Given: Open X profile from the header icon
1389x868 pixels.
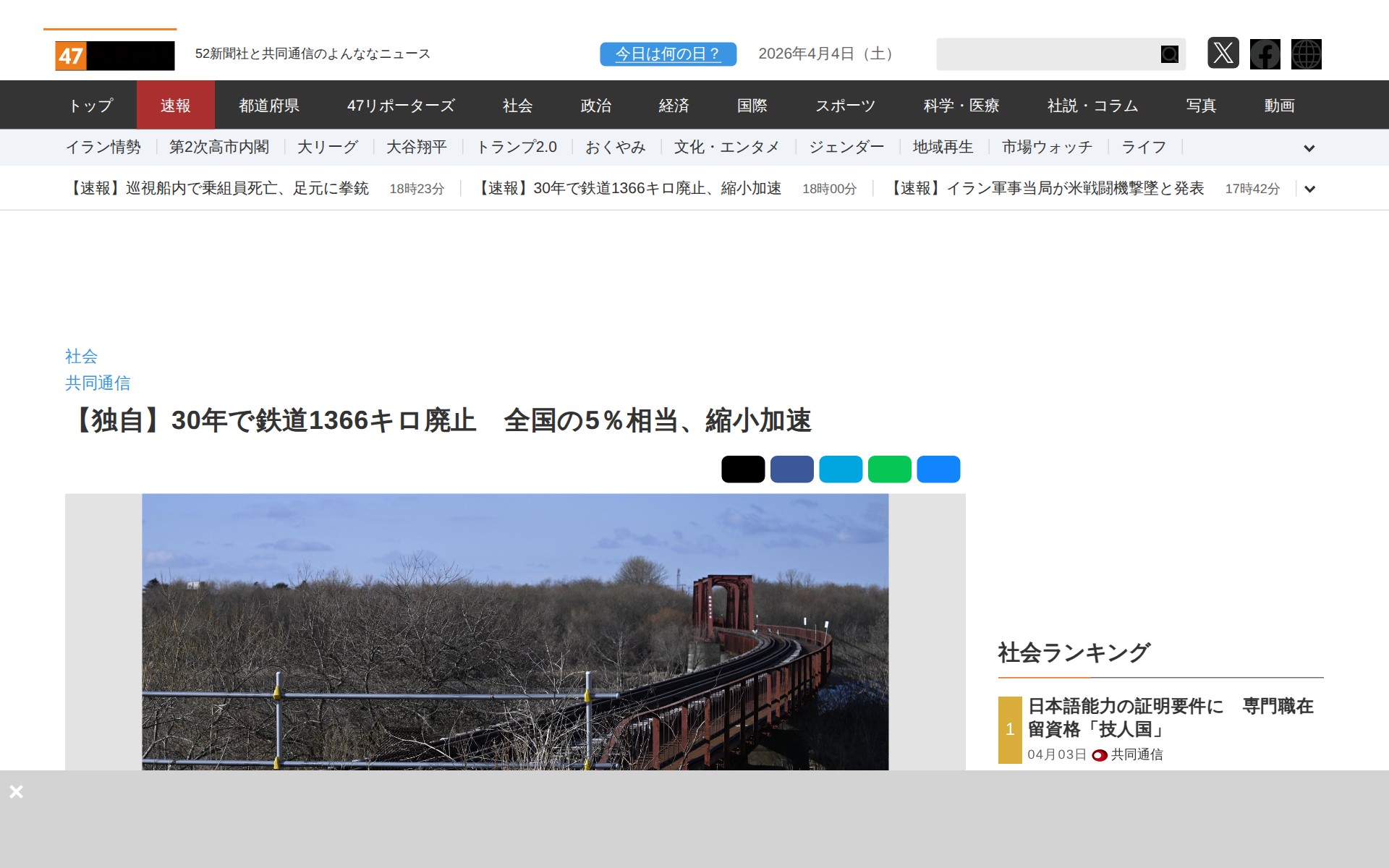Looking at the screenshot, I should point(1224,54).
